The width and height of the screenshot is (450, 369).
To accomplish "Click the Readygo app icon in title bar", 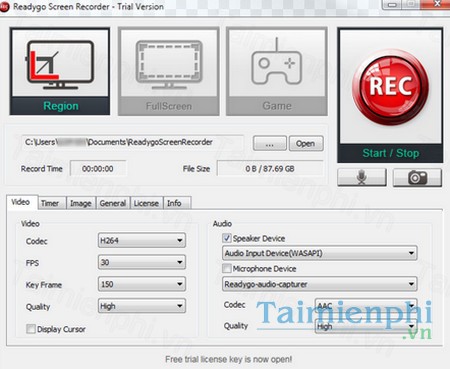I will point(5,7).
